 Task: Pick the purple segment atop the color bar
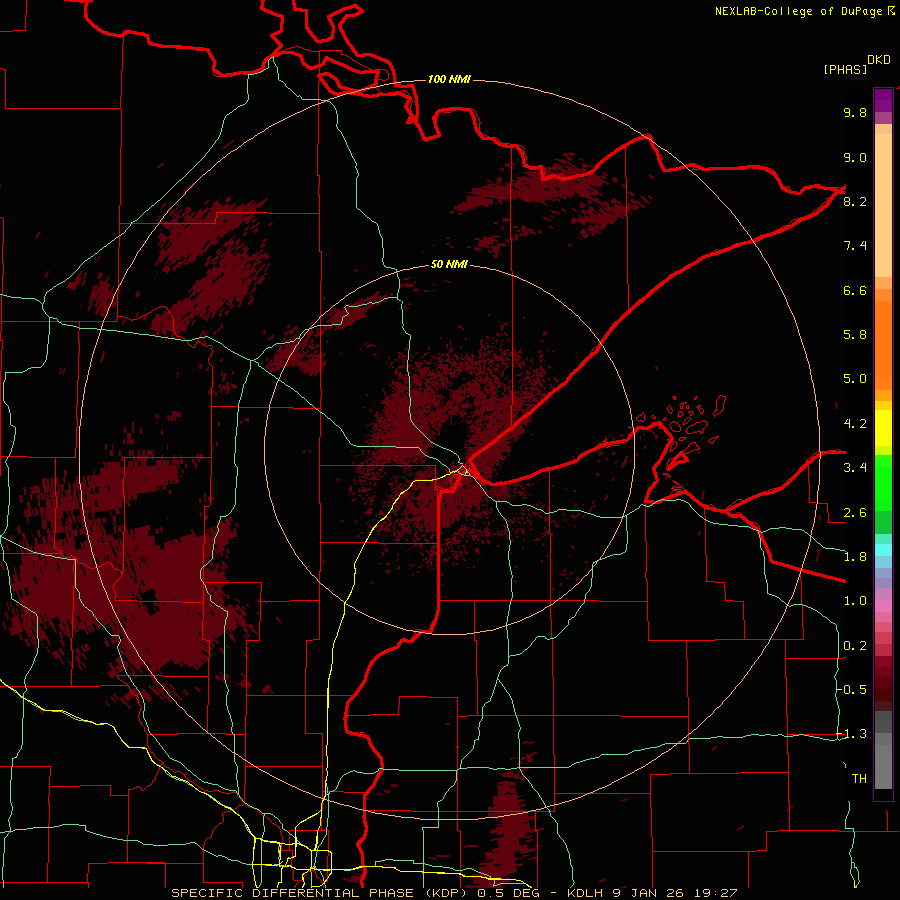[x=883, y=100]
